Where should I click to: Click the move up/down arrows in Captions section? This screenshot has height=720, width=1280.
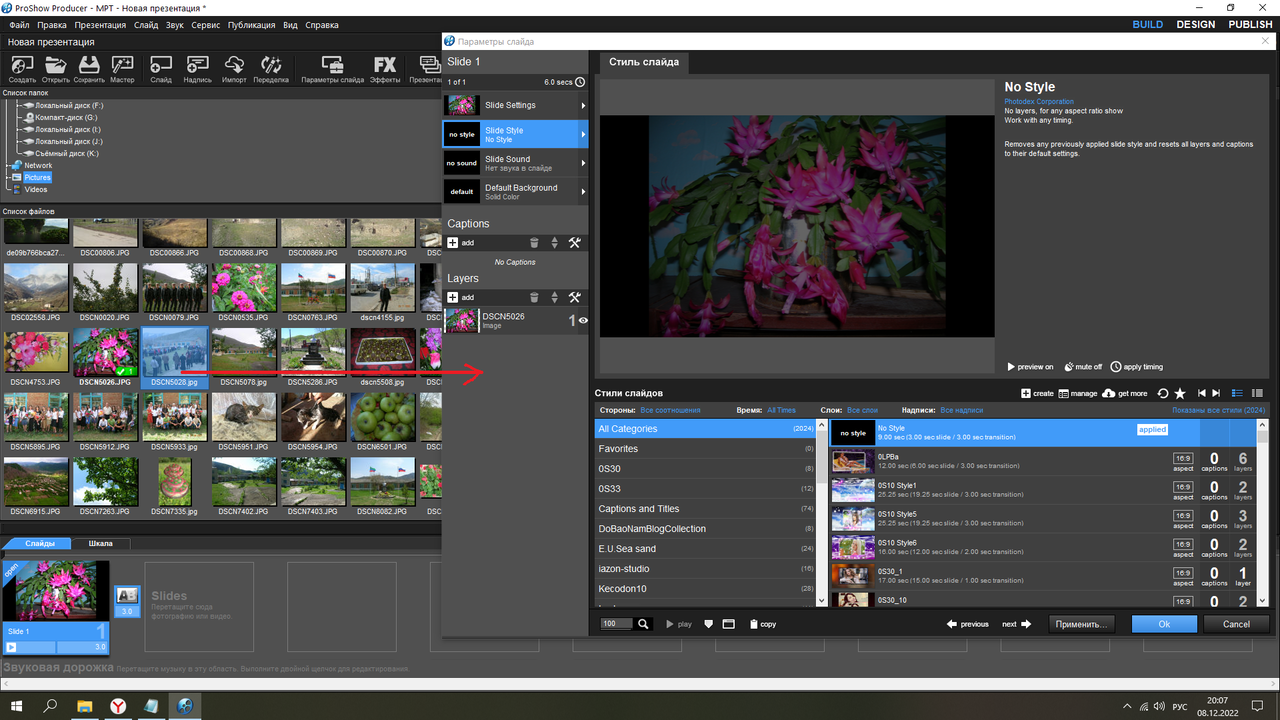[x=554, y=243]
